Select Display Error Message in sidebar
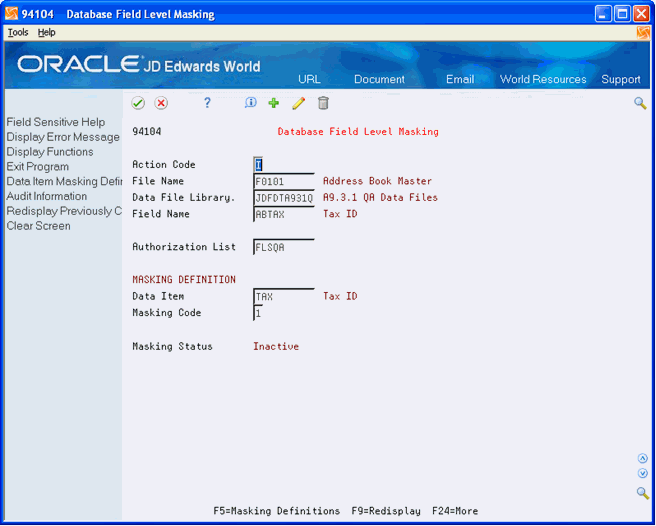Screen dimensions: 656x526 click(x=63, y=137)
